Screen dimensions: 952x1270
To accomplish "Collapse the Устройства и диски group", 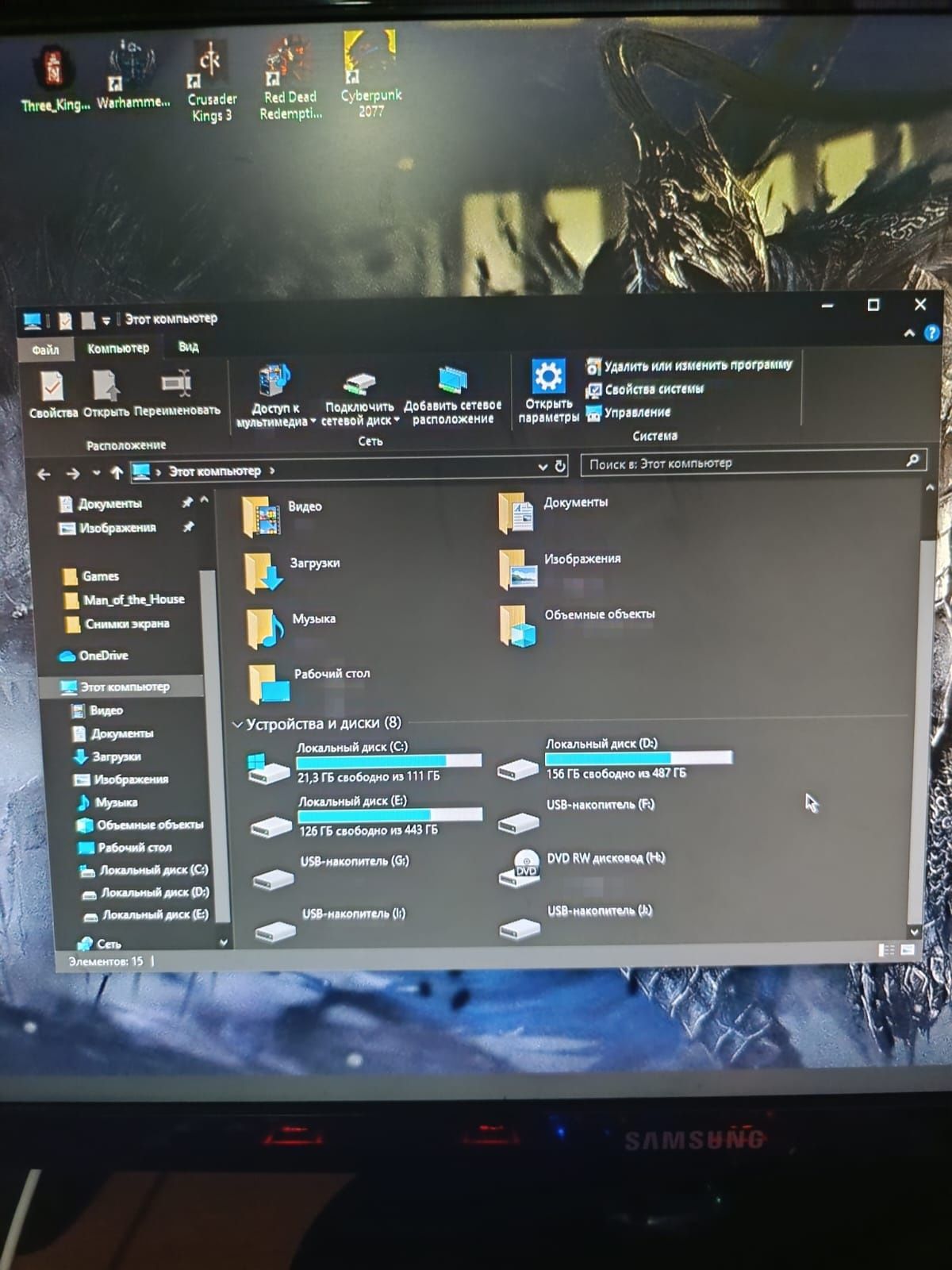I will point(237,725).
